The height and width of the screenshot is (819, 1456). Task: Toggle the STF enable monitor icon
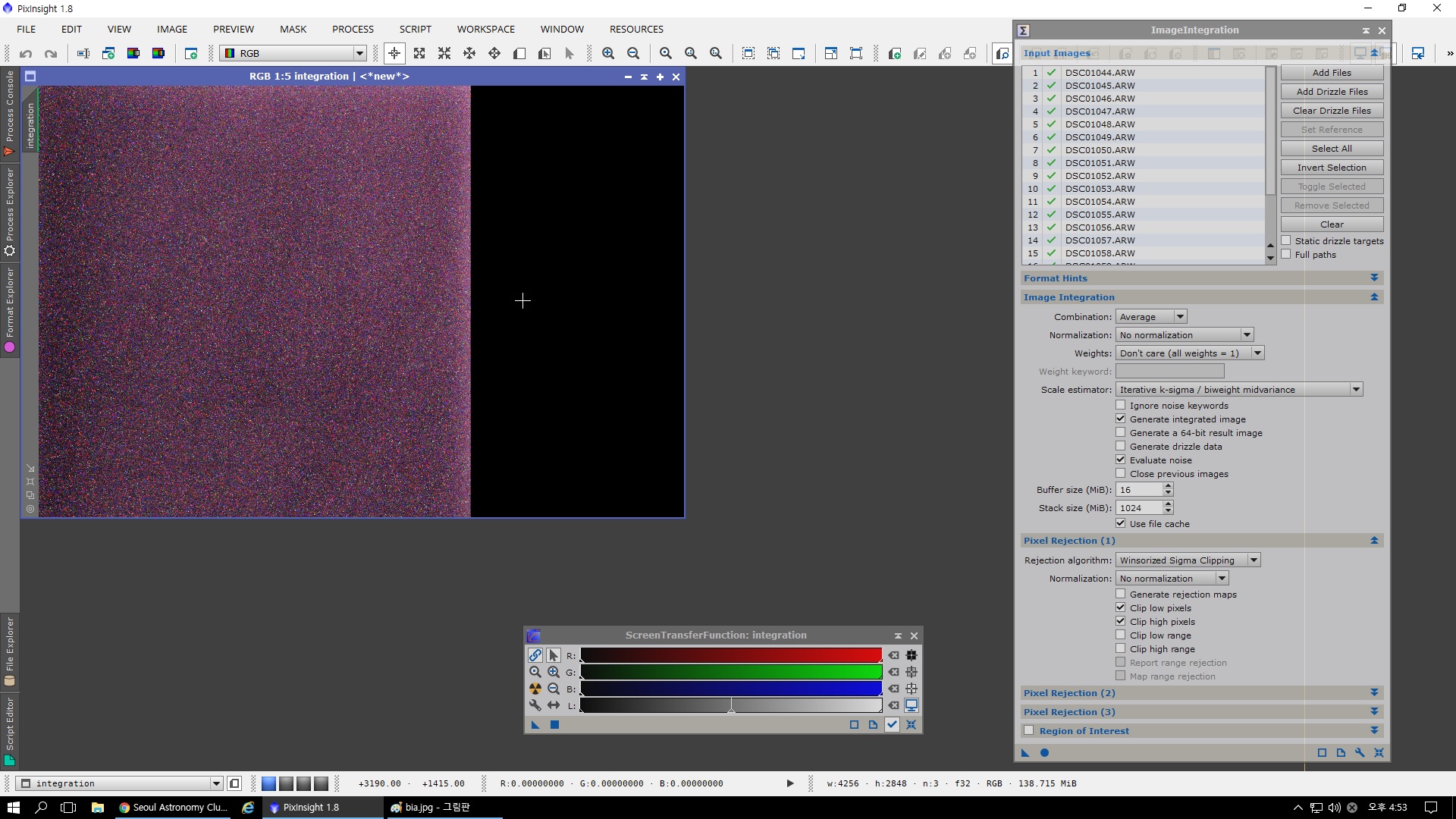pos(912,705)
